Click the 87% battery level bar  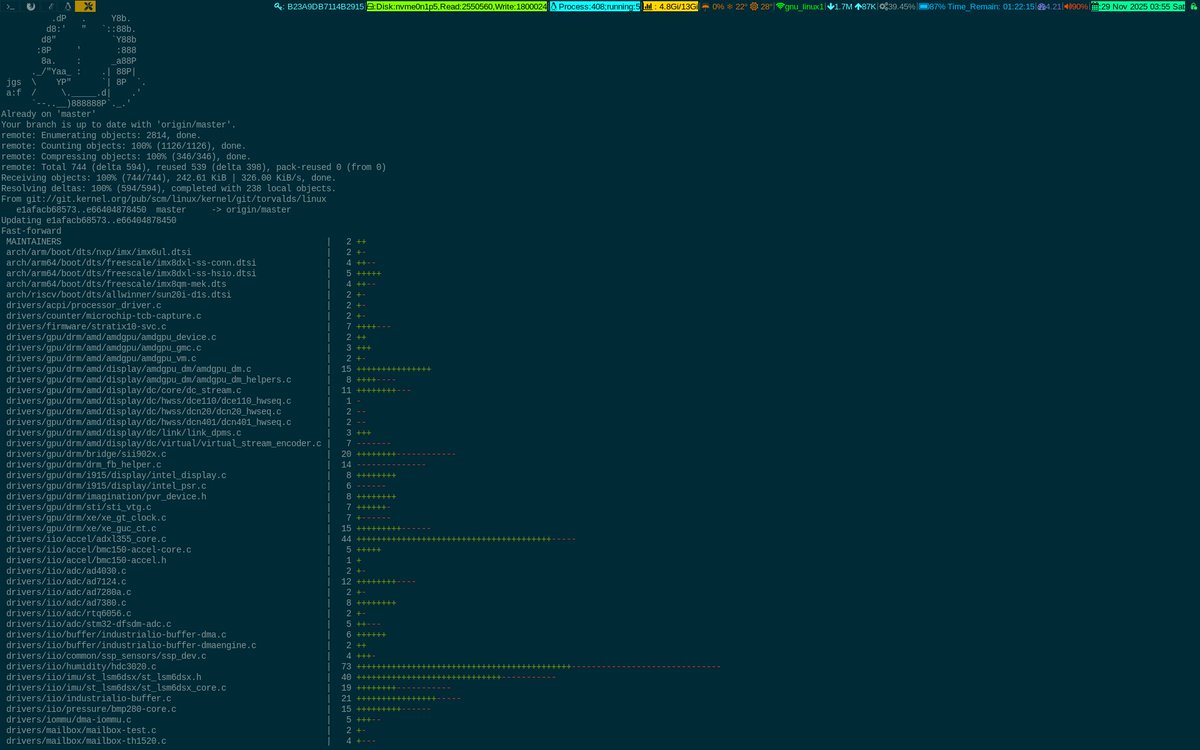click(x=922, y=7)
